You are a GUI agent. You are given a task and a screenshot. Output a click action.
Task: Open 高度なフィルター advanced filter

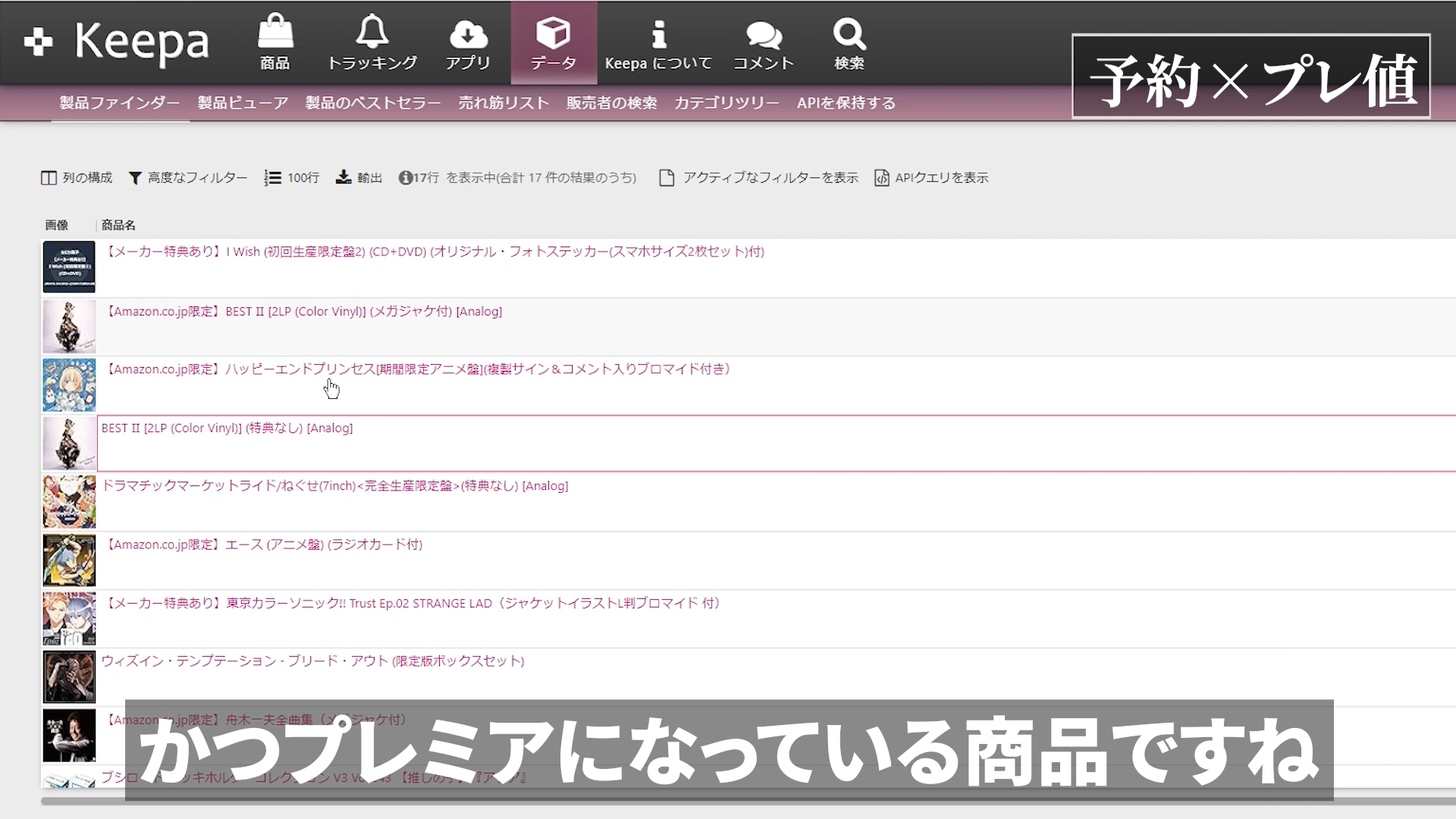click(188, 177)
